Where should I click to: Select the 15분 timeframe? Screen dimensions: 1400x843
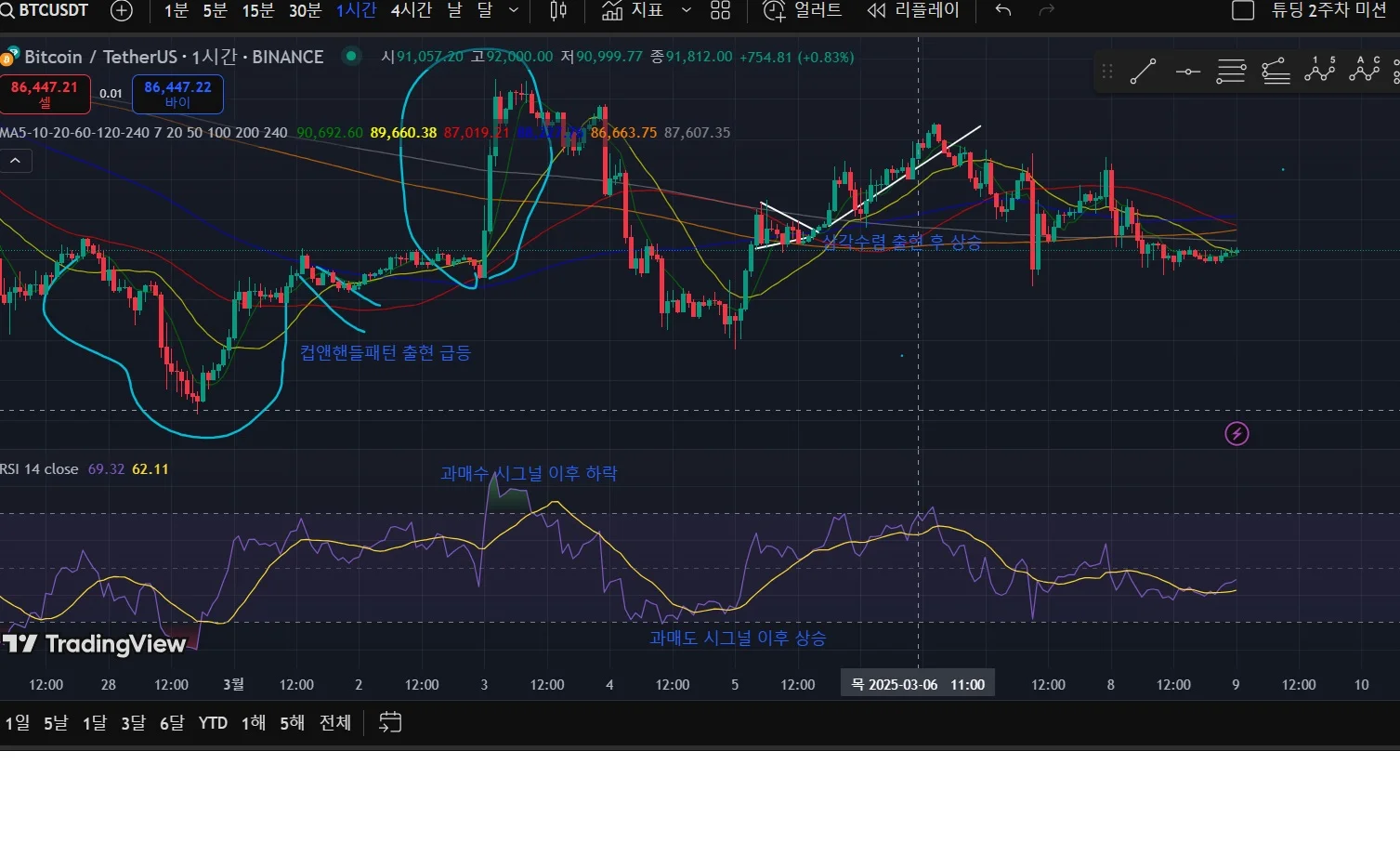258,10
